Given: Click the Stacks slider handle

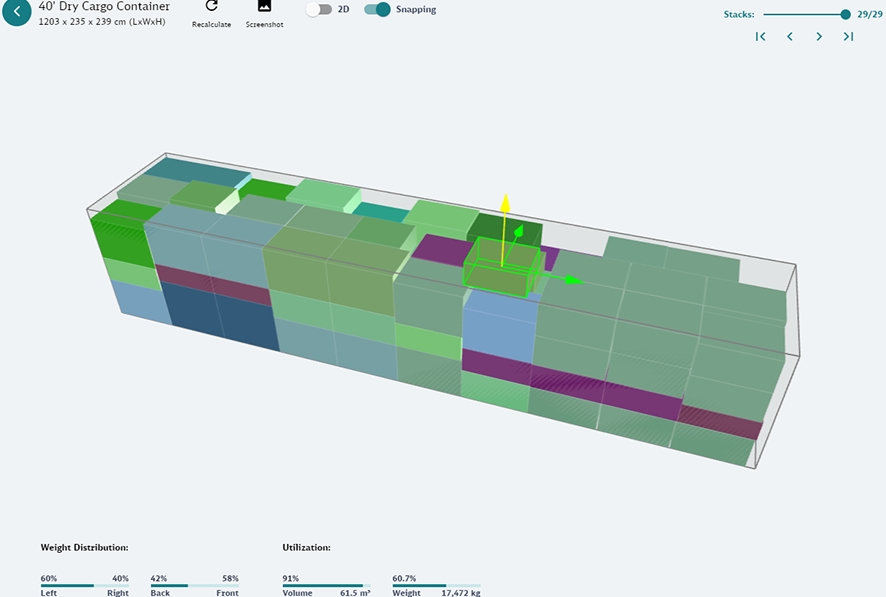Looking at the screenshot, I should click(846, 14).
